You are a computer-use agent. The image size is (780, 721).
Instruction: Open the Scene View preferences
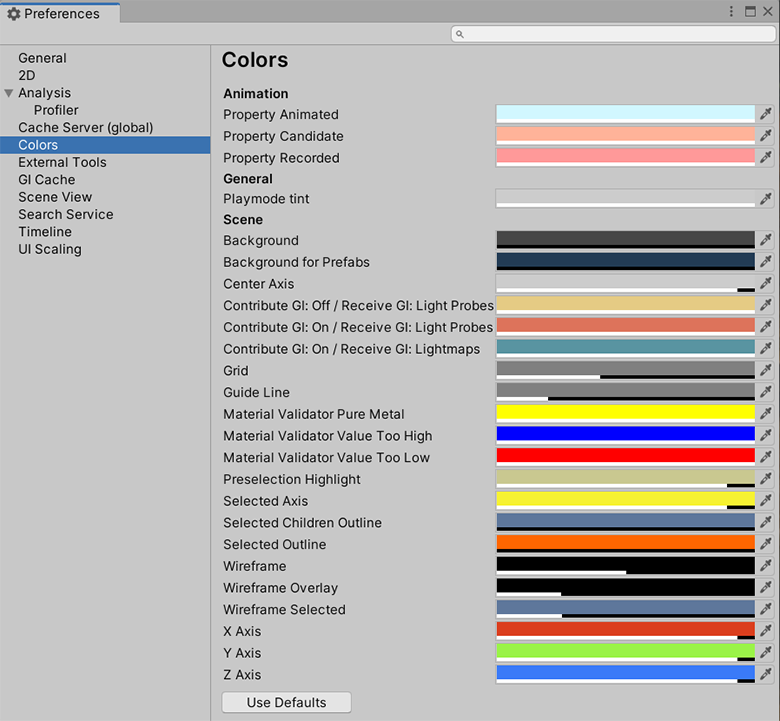pyautogui.click(x=55, y=197)
